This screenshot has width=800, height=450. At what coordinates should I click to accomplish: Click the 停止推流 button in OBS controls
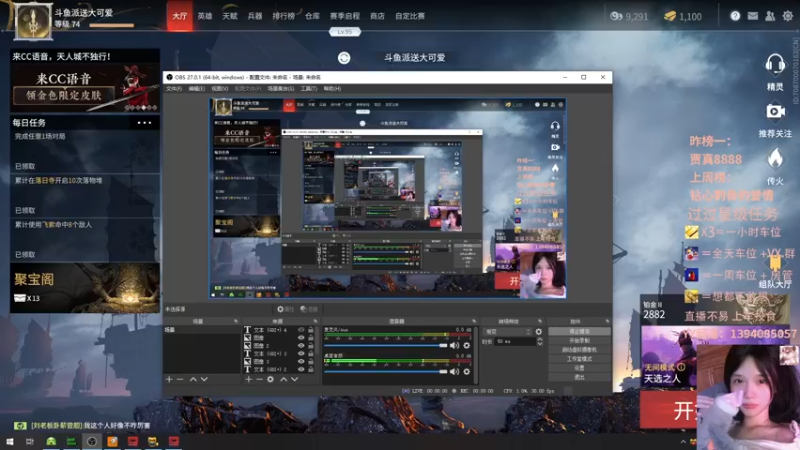coord(579,332)
